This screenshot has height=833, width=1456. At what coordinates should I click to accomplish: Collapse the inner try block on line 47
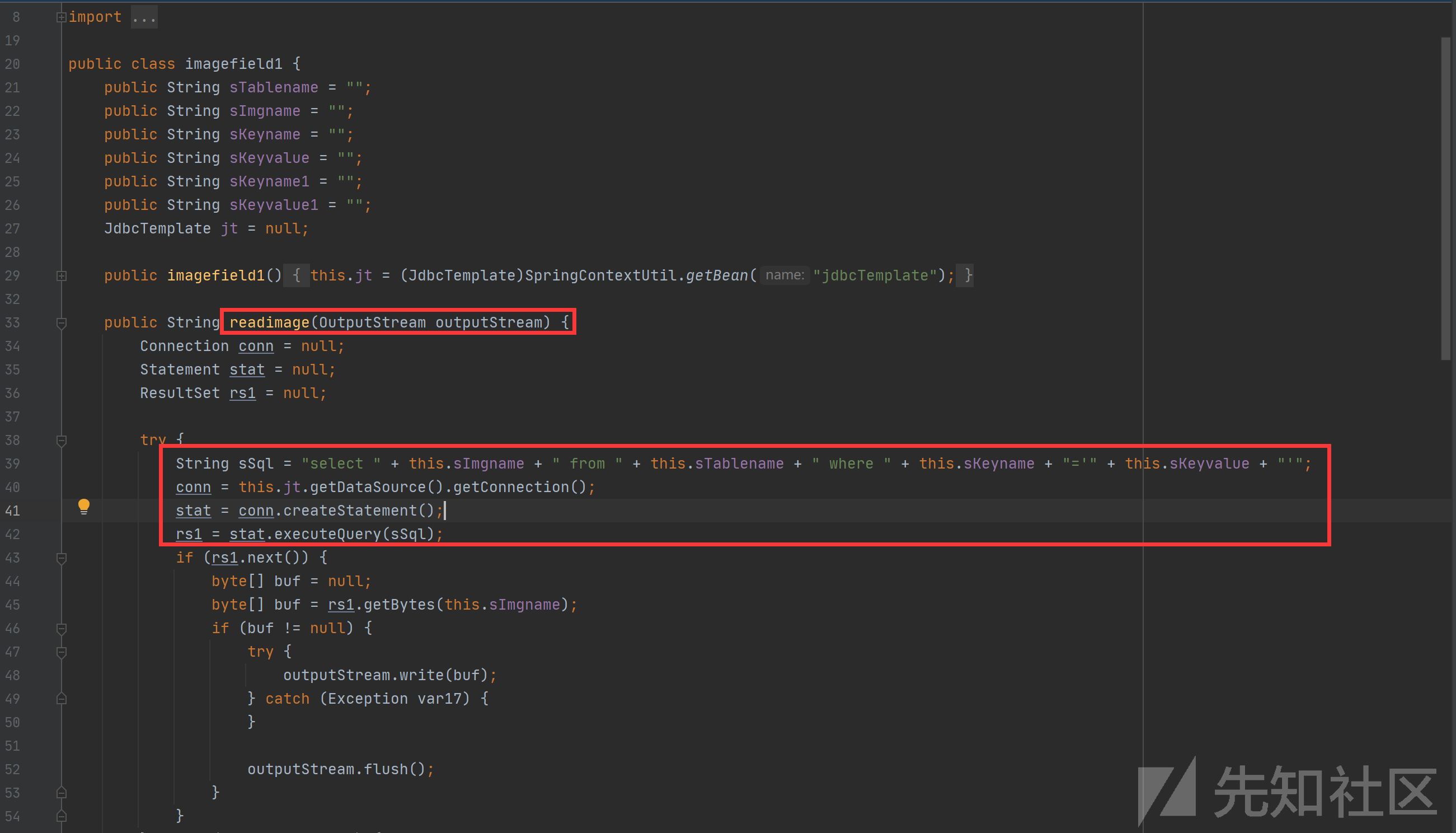coord(61,652)
